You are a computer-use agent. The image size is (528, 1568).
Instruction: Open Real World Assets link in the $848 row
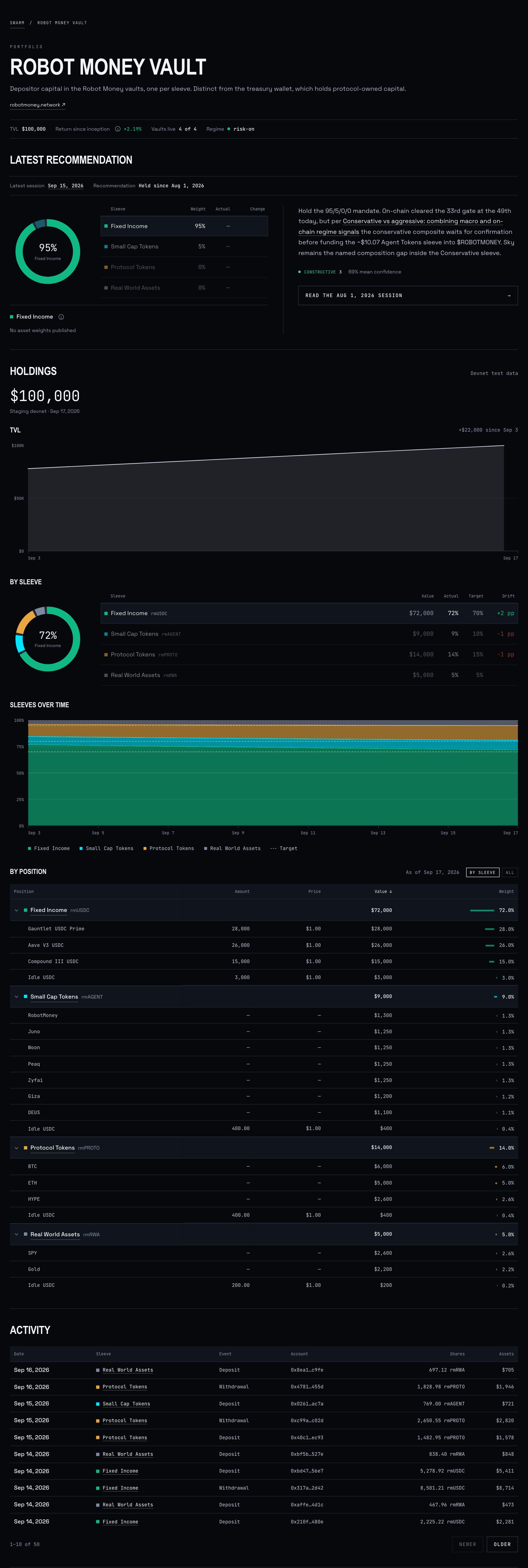coord(128,1454)
